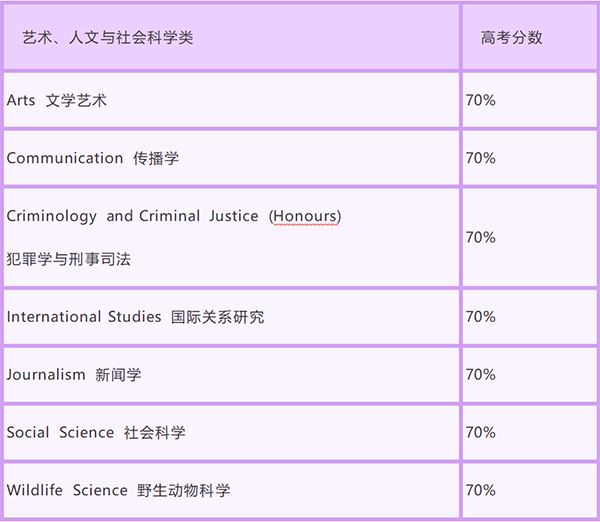Click the Wildlife Science 野生动物科学 cell
Viewport: 600px width, 522px height.
pyautogui.click(x=231, y=490)
